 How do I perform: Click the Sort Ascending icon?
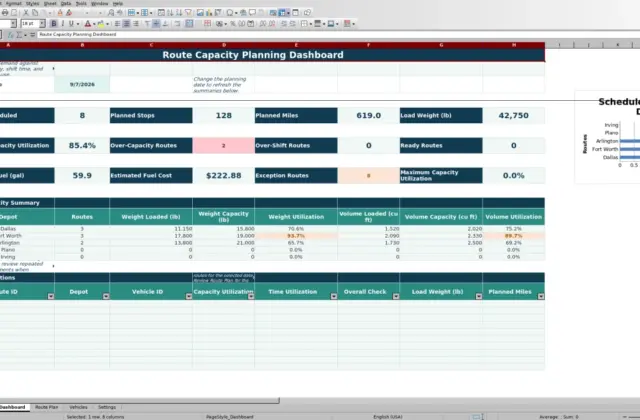(170, 13)
